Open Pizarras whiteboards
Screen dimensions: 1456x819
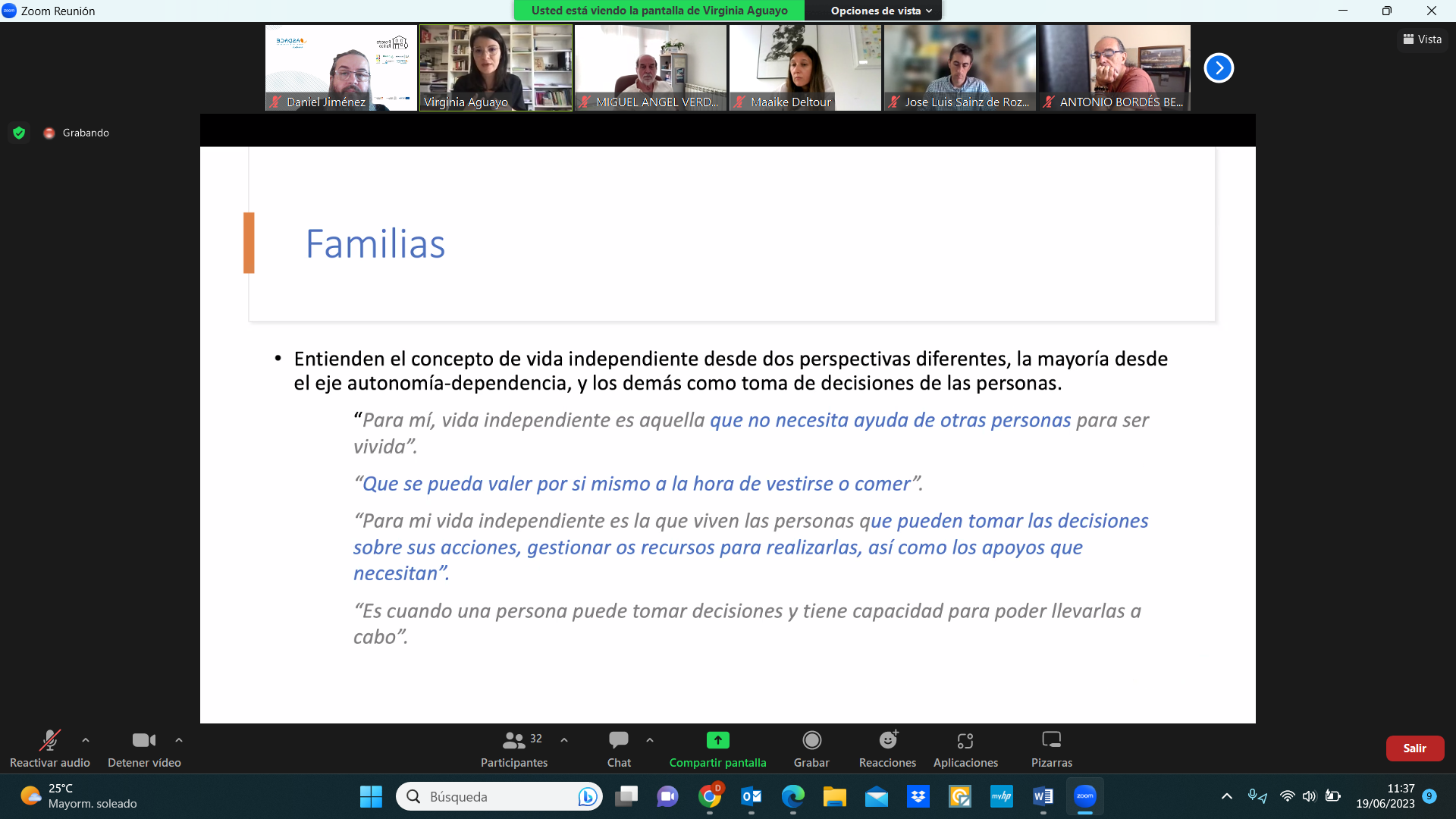click(1051, 748)
